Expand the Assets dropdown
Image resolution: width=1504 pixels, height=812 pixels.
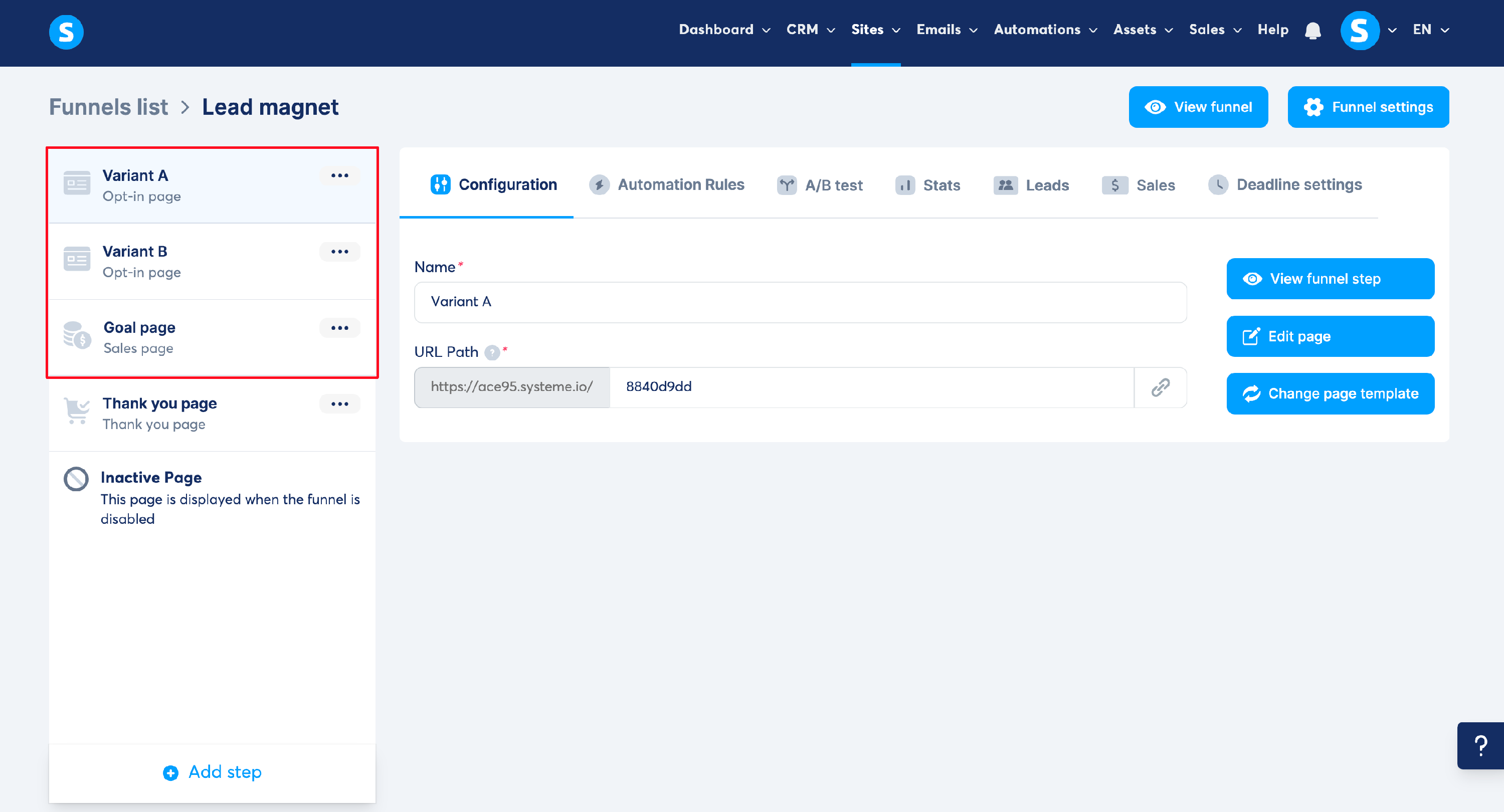pos(1143,30)
